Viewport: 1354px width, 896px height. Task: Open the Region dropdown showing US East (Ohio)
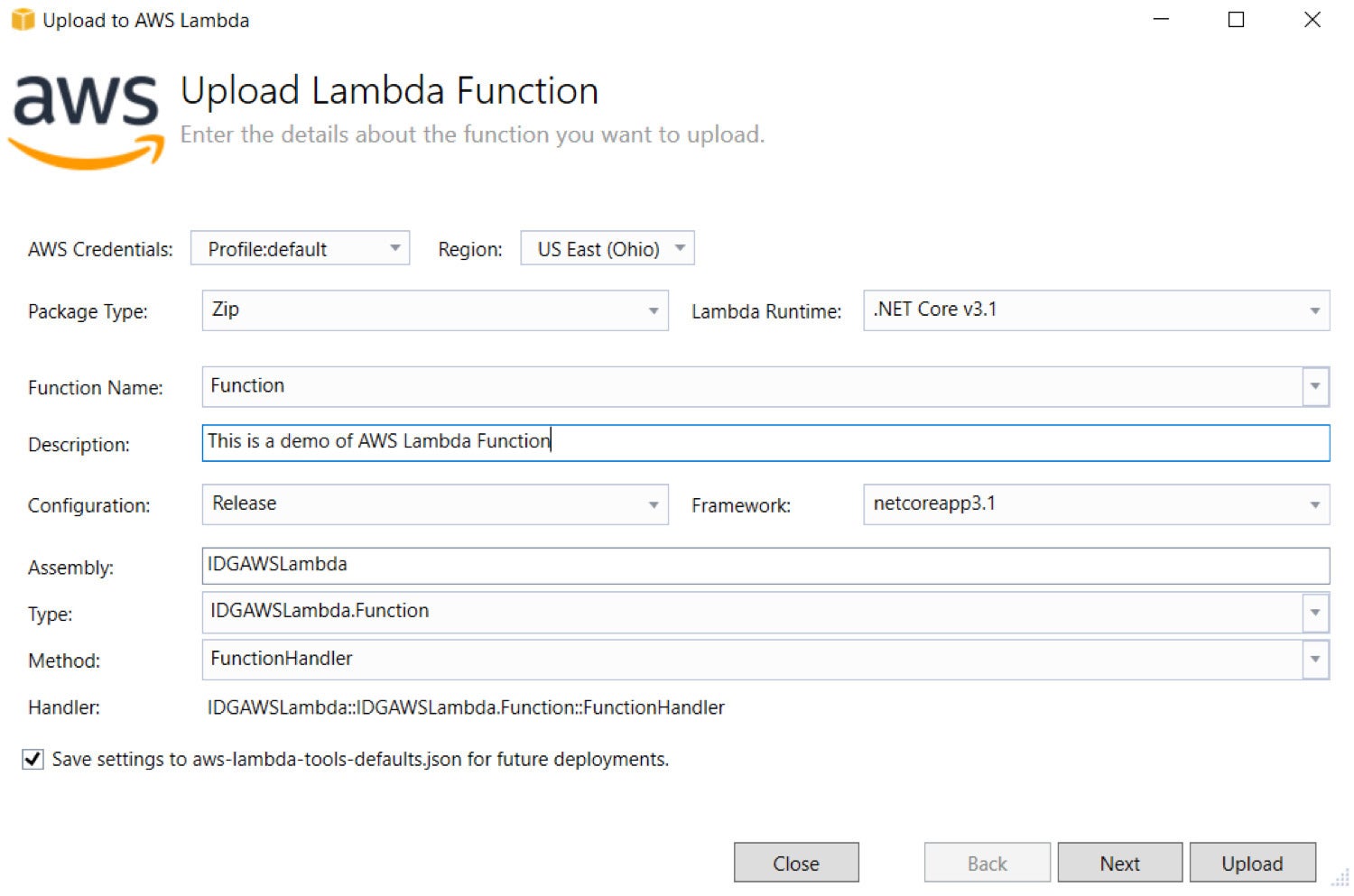pos(607,248)
